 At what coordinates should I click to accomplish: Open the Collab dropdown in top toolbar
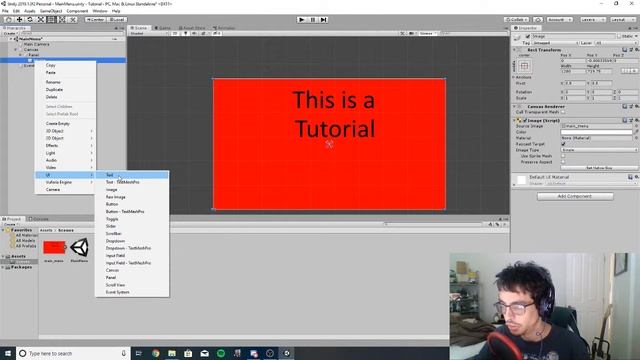516,20
